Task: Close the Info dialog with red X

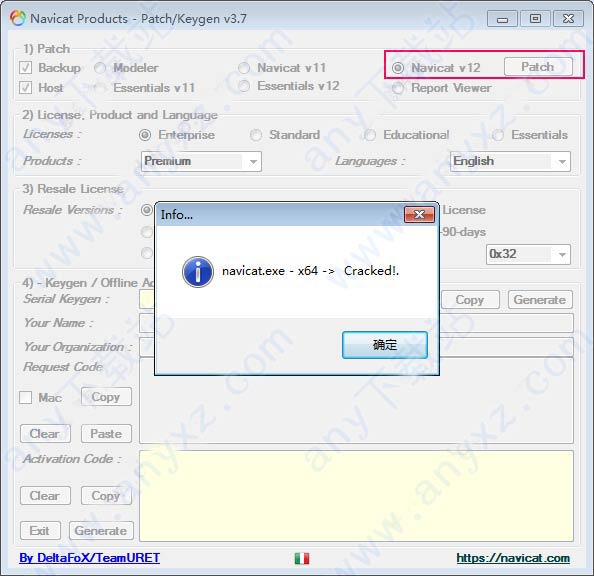Action: (419, 214)
